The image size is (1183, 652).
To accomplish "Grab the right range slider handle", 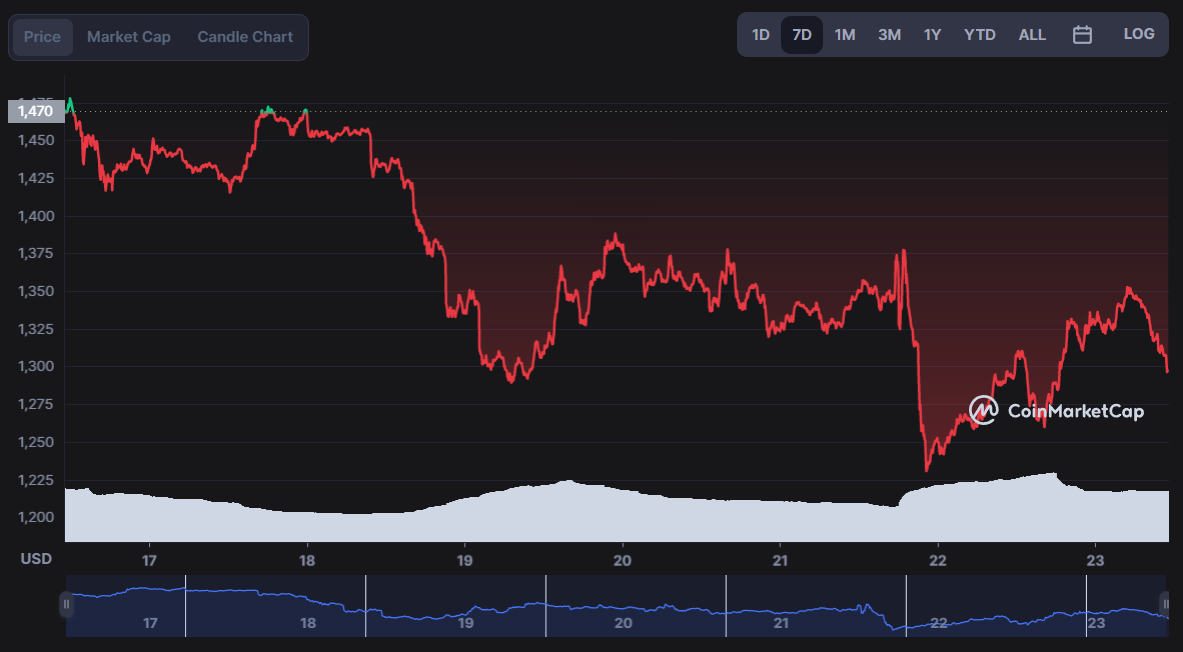I will 1166,604.
